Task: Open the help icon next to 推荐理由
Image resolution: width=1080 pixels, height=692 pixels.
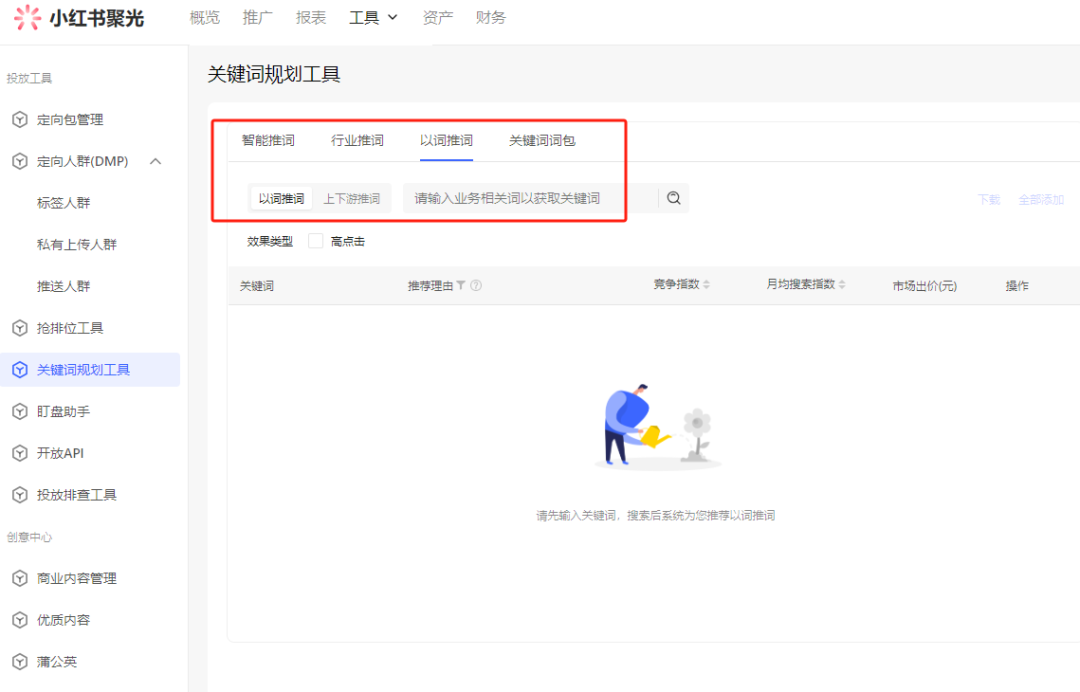Action: (x=476, y=285)
